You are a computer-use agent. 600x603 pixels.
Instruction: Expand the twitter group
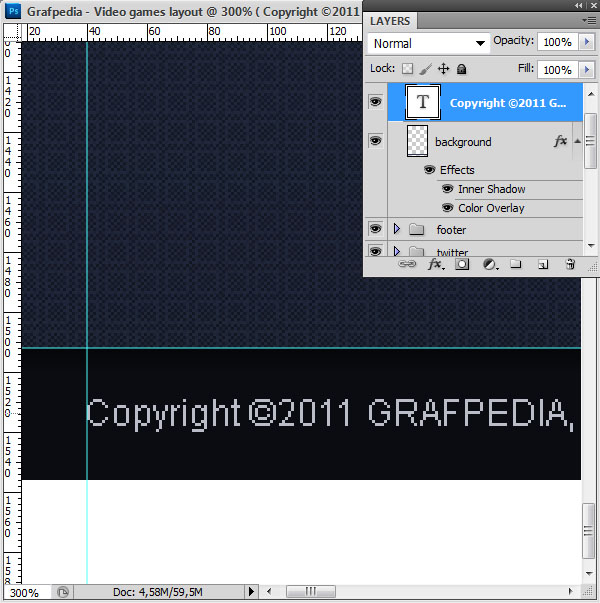[x=397, y=252]
